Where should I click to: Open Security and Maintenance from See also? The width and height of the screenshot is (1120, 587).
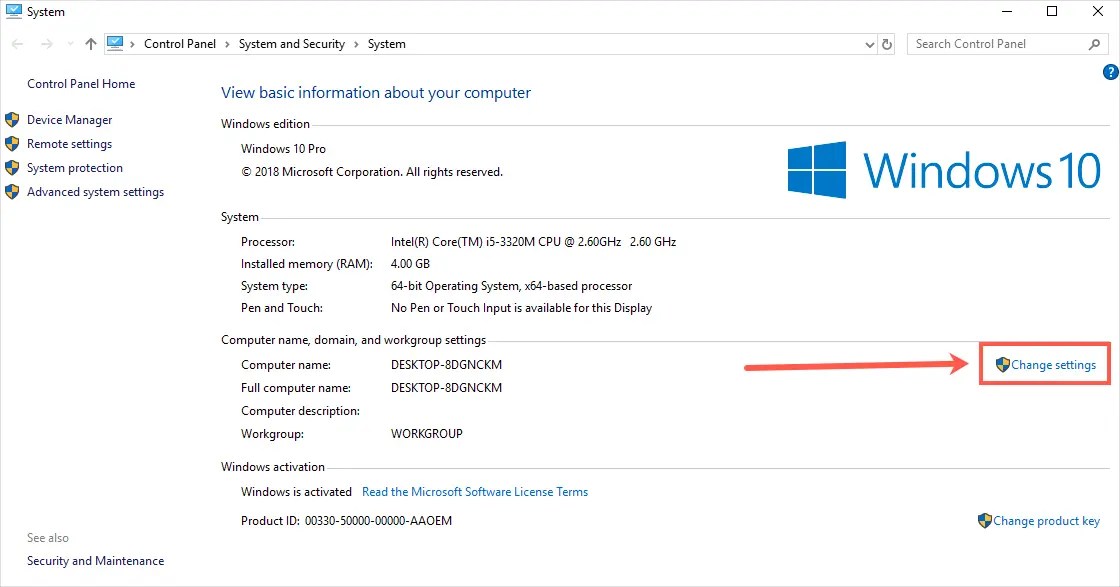tap(95, 561)
